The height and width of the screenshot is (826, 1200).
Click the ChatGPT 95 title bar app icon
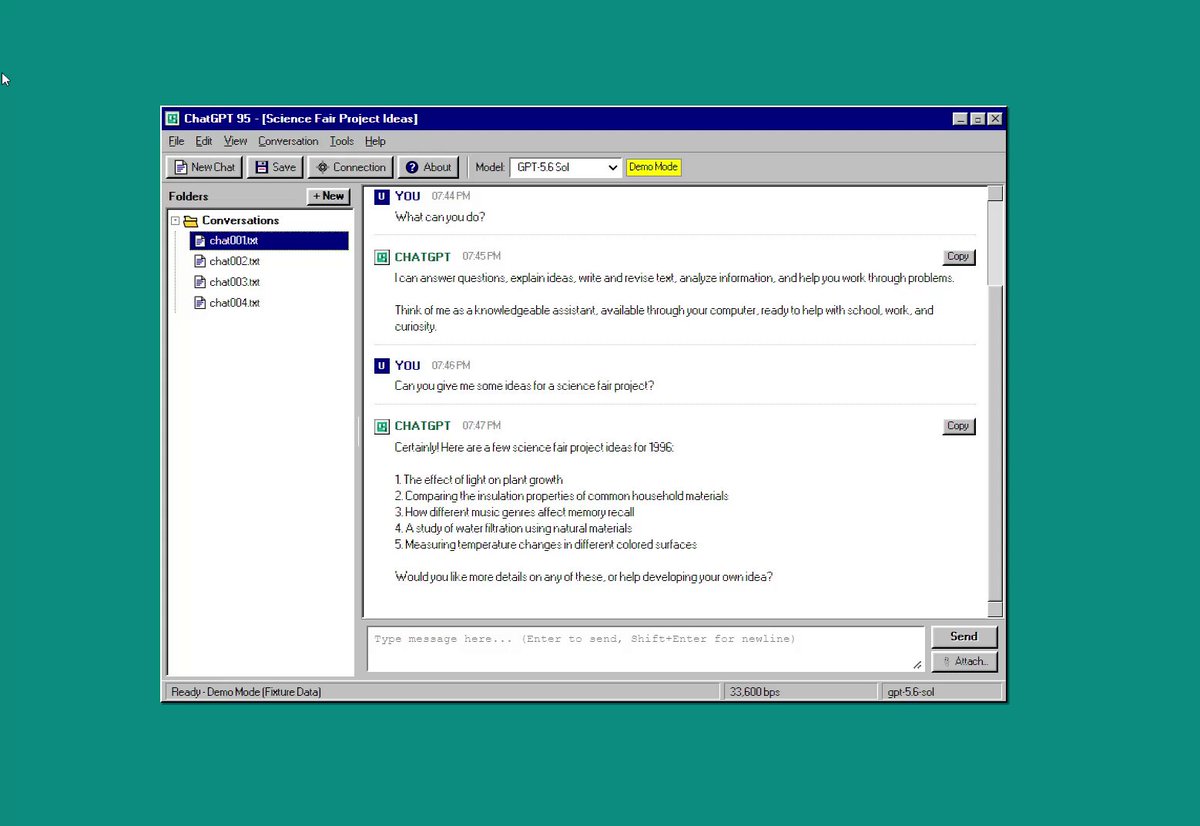[x=173, y=119]
